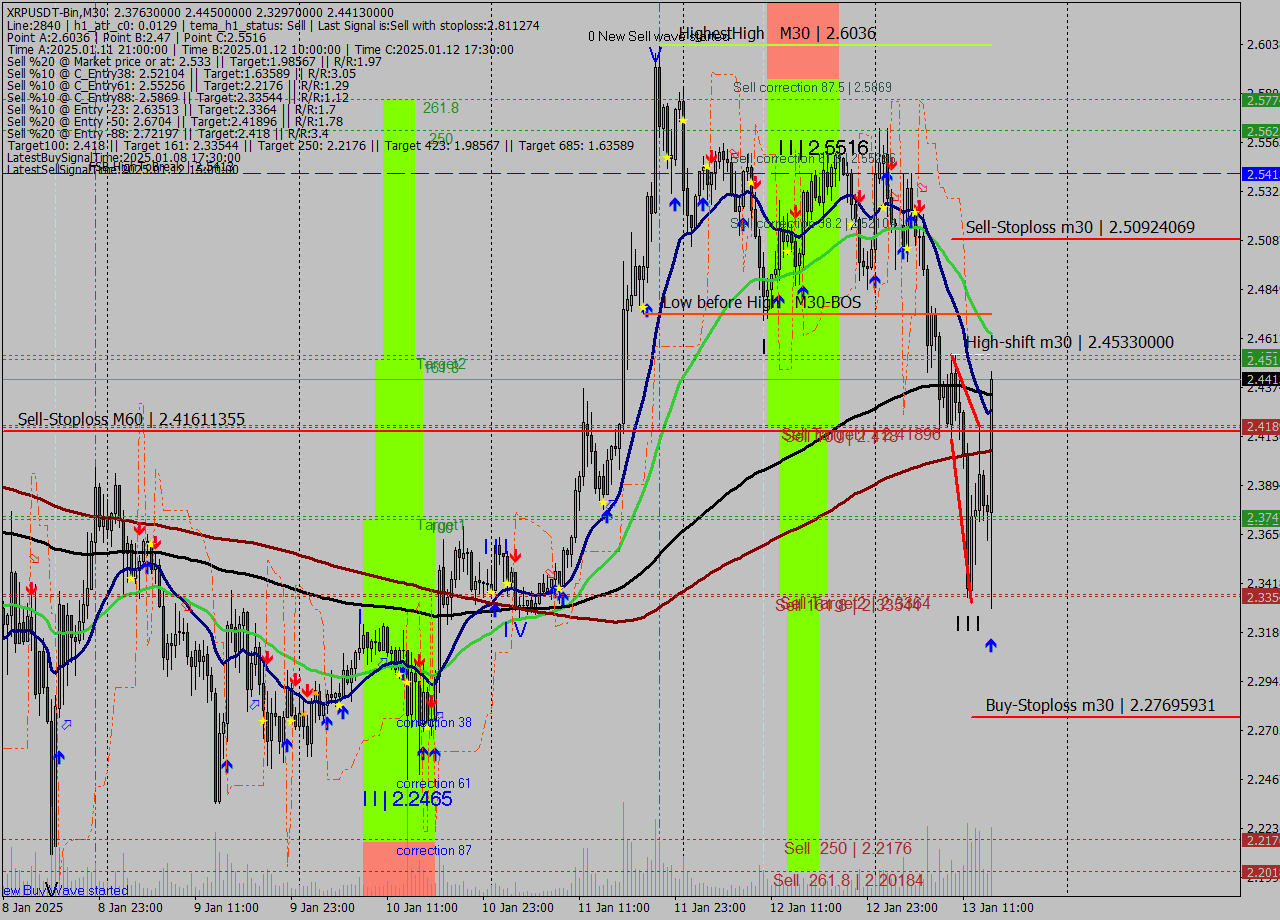
Task: Click the 8 Jan 2025 time label
Action: [33, 908]
